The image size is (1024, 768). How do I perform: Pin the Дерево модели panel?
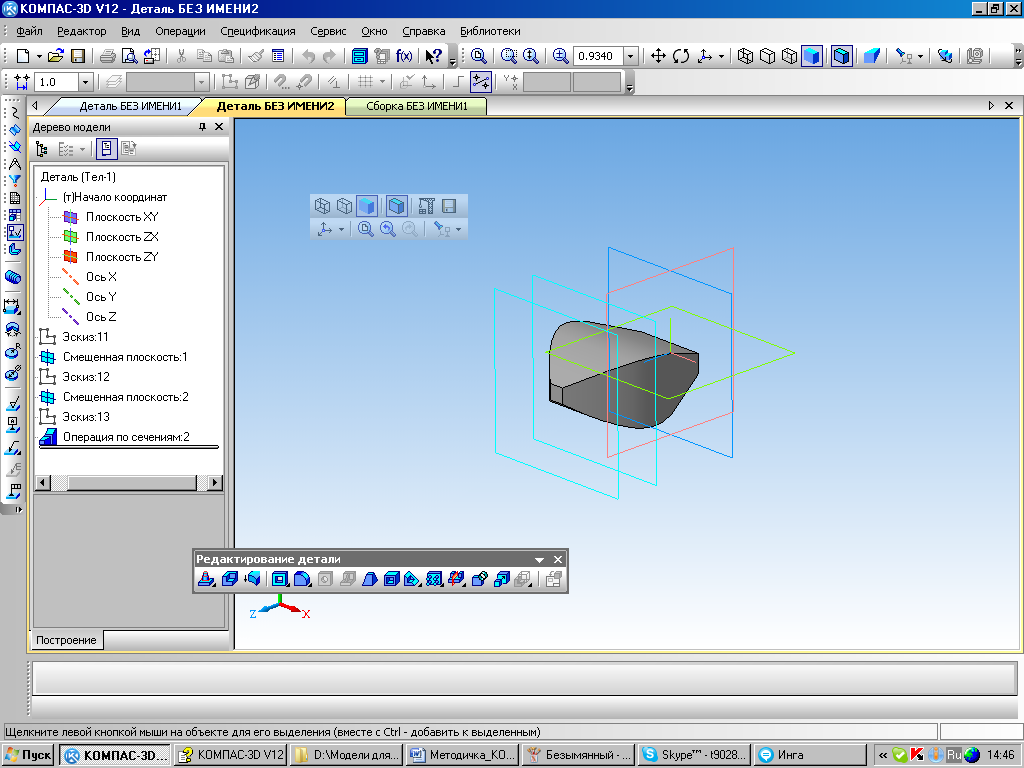pyautogui.click(x=202, y=127)
